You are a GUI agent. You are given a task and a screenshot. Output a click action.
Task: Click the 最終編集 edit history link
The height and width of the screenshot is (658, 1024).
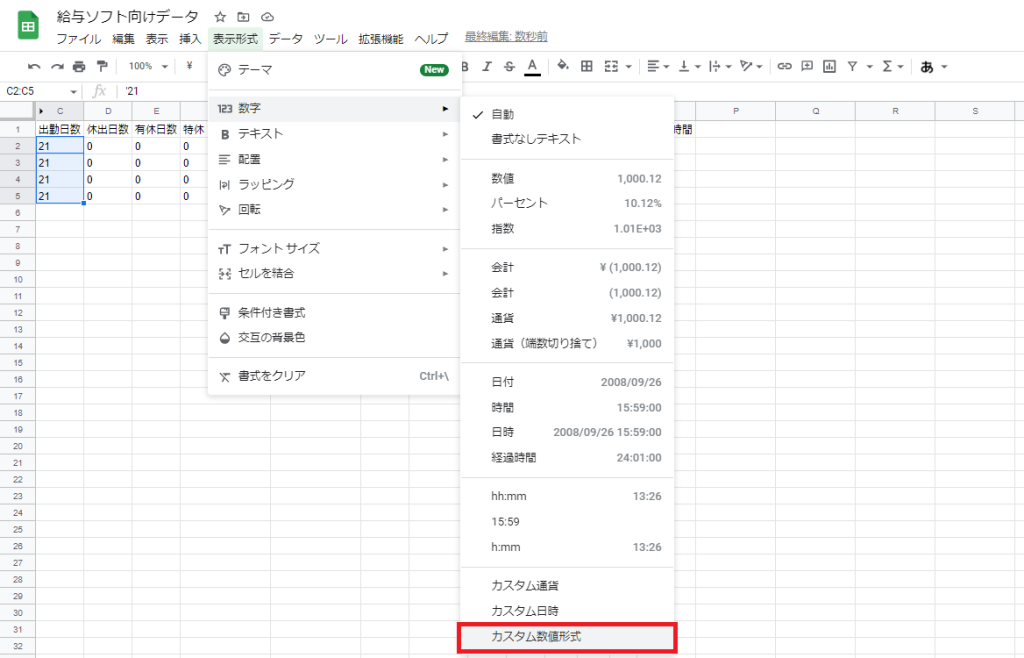point(506,37)
